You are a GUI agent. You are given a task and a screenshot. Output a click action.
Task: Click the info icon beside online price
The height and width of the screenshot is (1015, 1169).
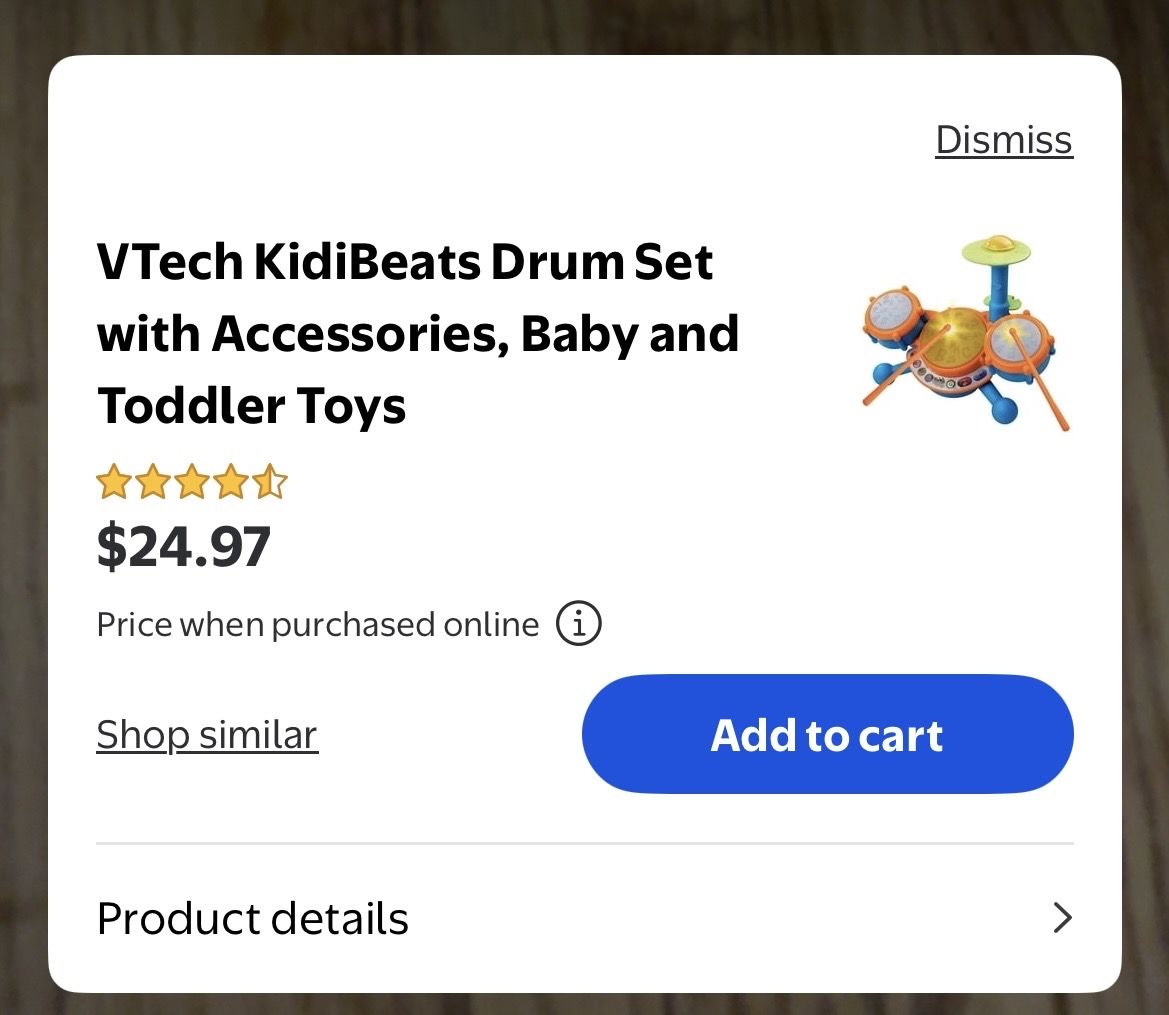(x=579, y=625)
